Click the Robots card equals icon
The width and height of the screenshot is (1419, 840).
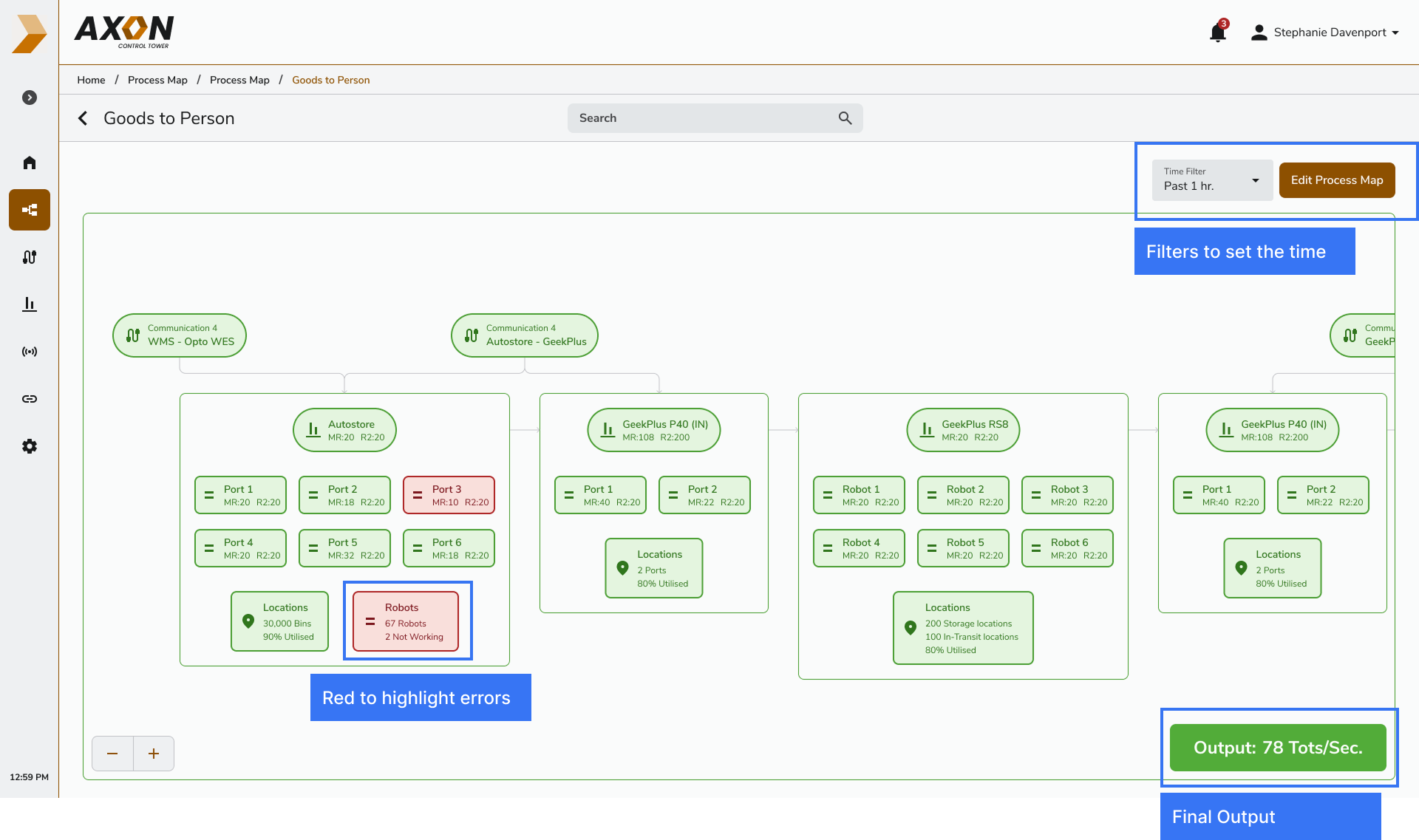(x=370, y=621)
